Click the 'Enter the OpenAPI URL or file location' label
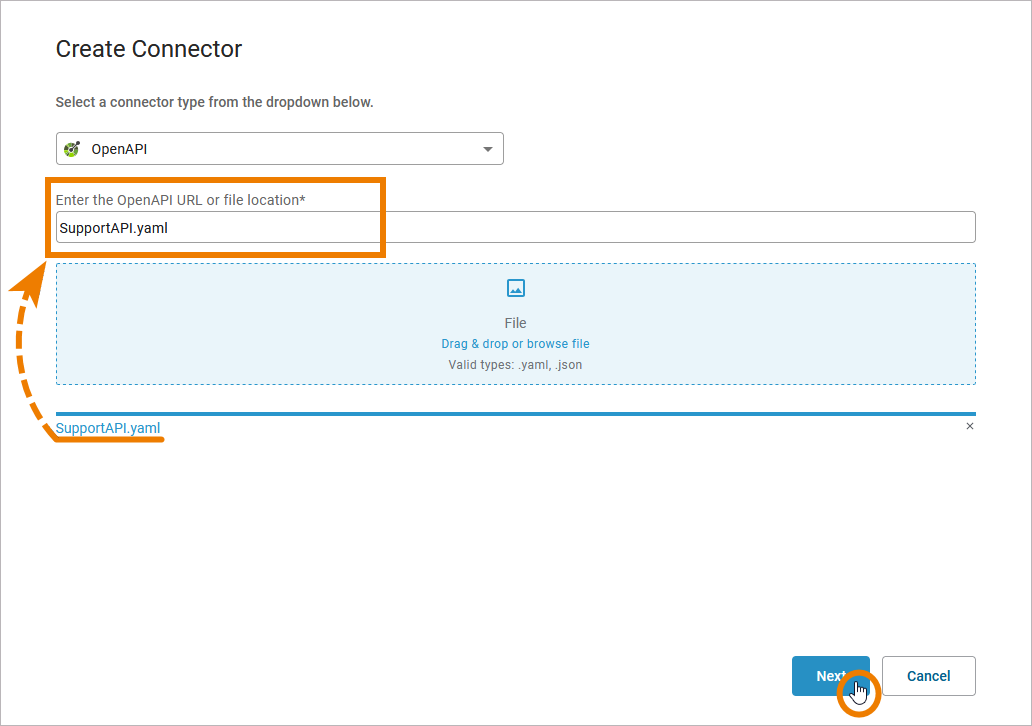Image resolution: width=1032 pixels, height=726 pixels. (x=180, y=200)
